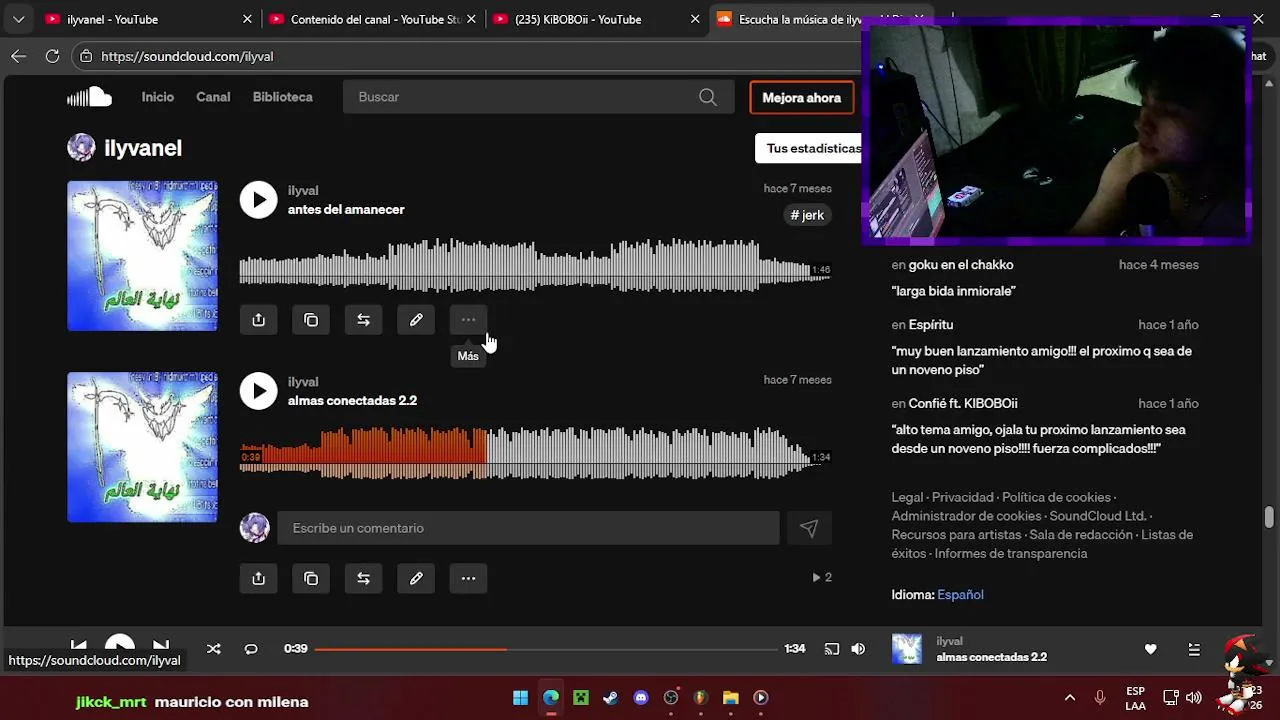The width and height of the screenshot is (1280, 720).
Task: Open the SoundCloud logo home link
Action: coord(89,97)
